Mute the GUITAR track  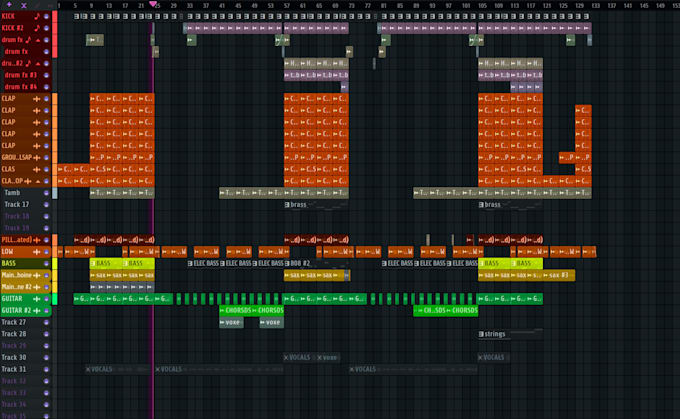tap(46, 299)
